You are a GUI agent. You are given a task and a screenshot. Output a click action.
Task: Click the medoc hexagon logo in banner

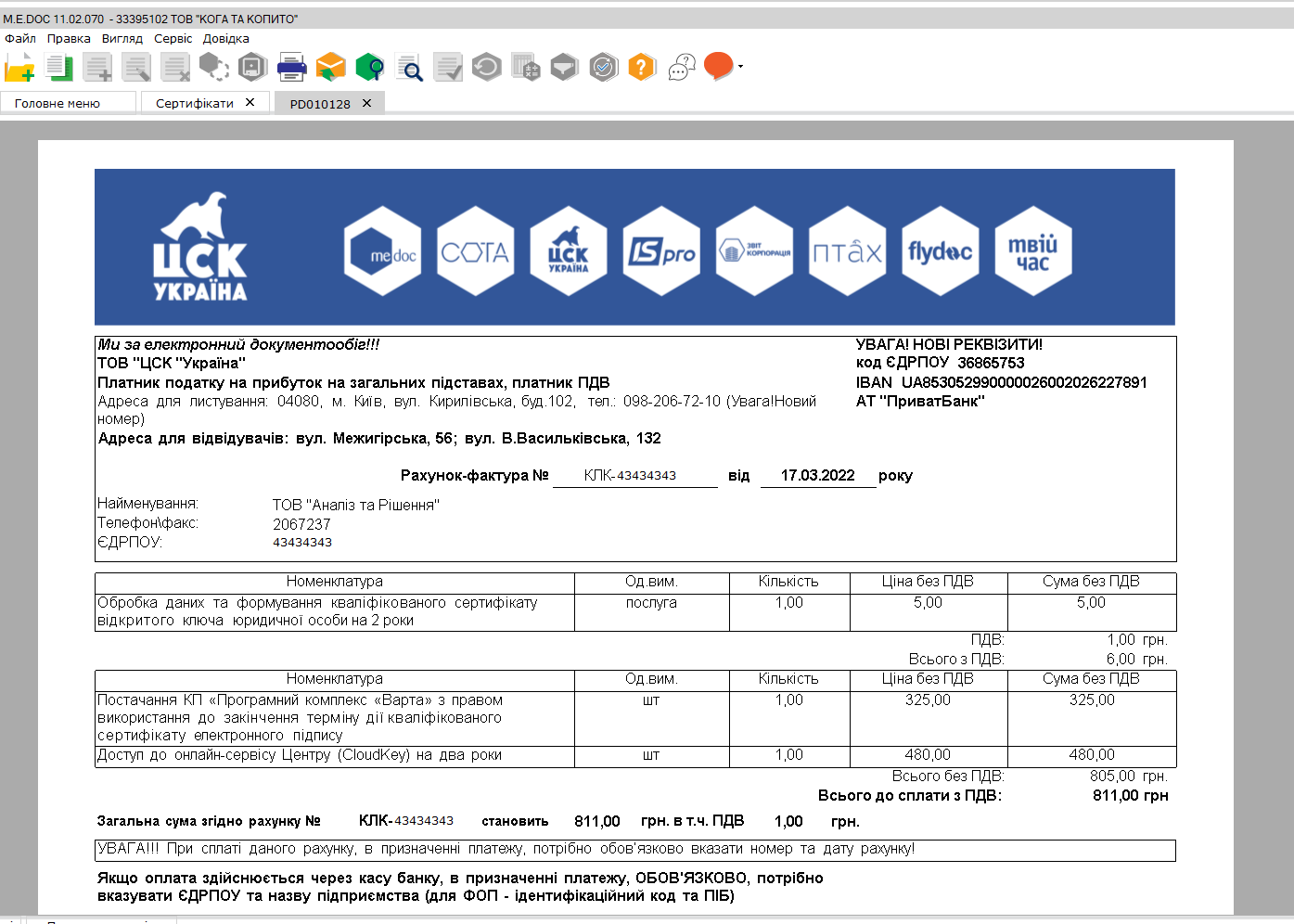pyautogui.click(x=383, y=251)
